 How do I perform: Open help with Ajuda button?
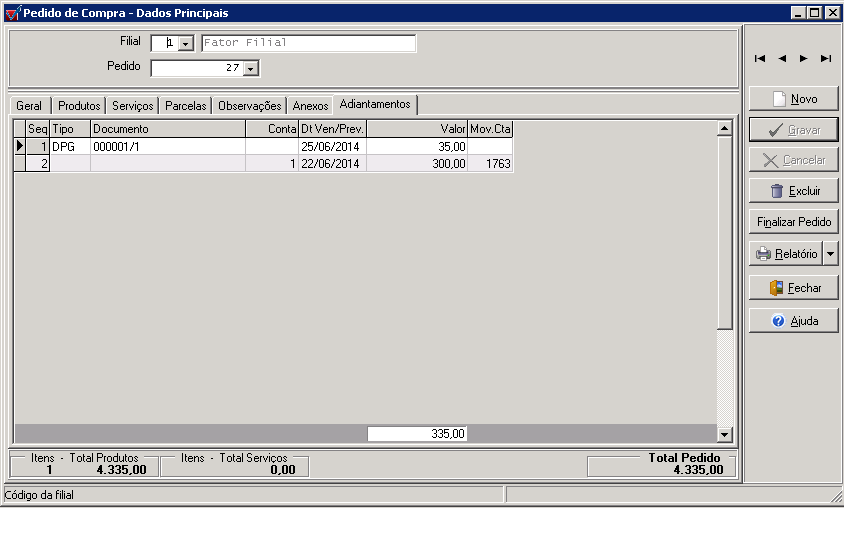coord(793,321)
